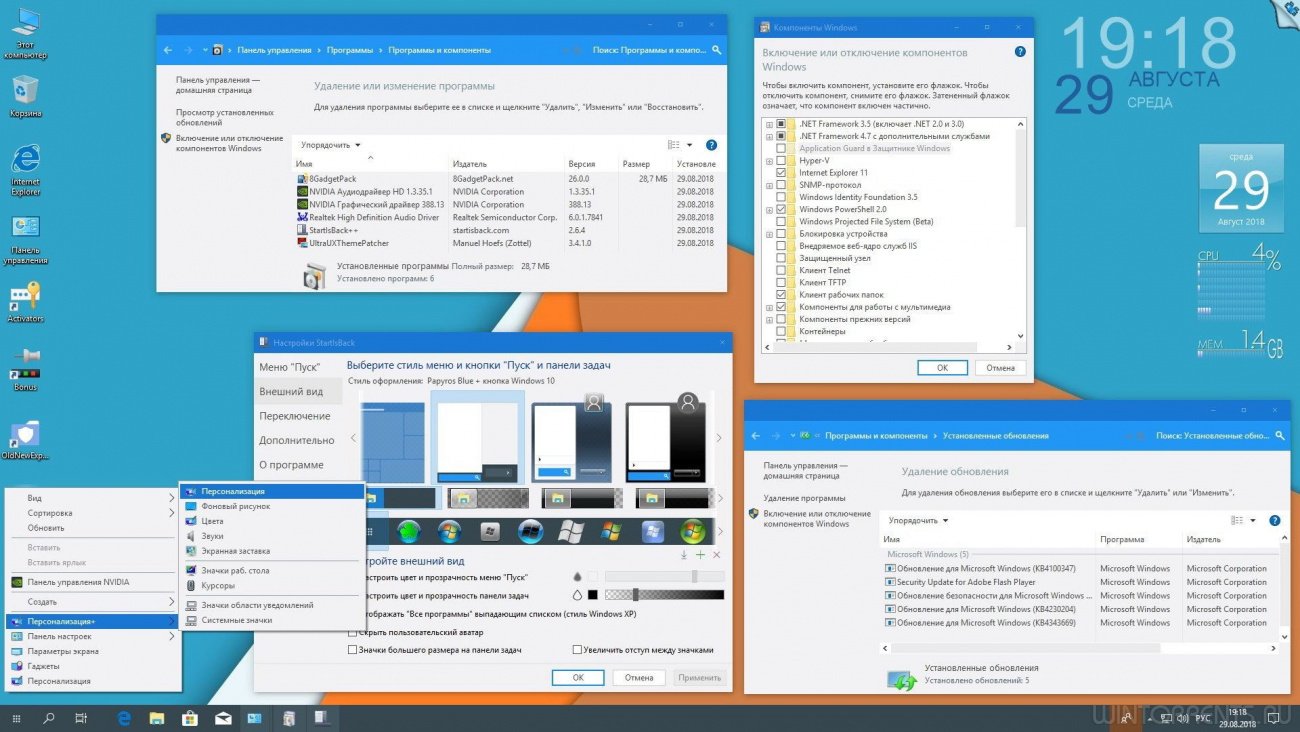
Task: Open the Bonus desktop icon
Action: (25, 369)
